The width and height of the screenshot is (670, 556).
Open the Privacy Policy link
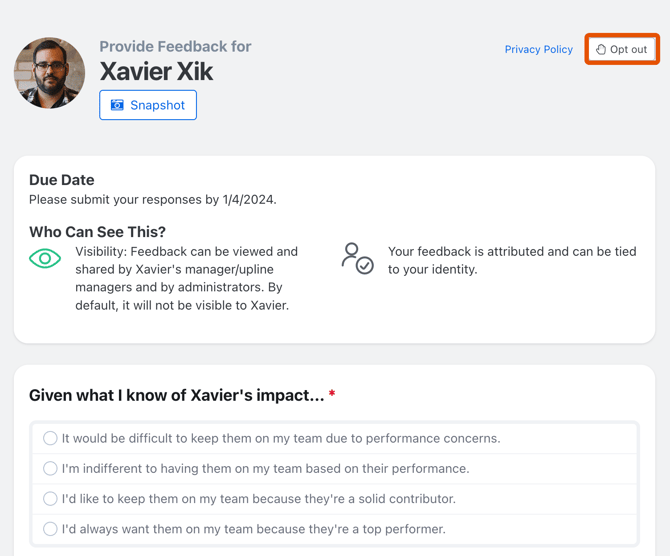click(x=538, y=49)
